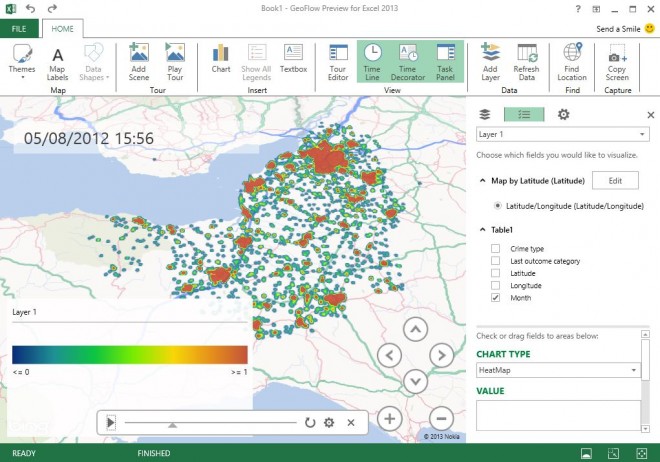
Task: Click middle view icon in status bar
Action: (x=613, y=453)
